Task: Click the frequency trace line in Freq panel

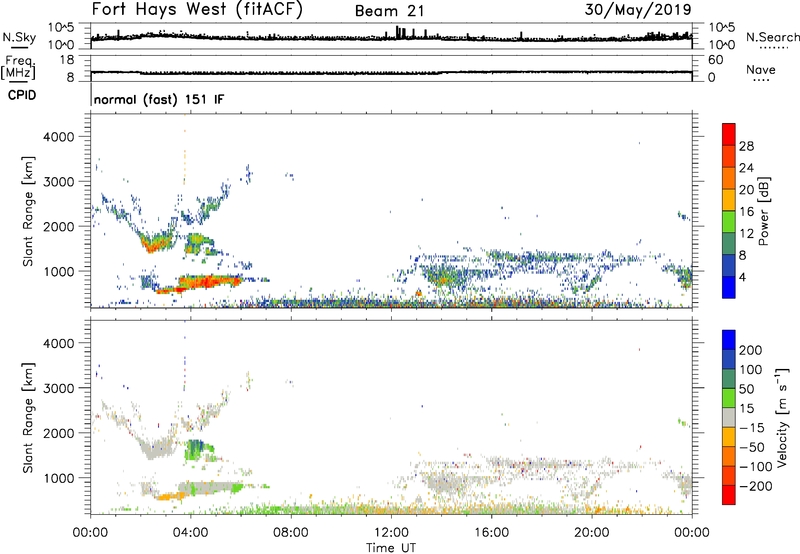Action: point(391,73)
